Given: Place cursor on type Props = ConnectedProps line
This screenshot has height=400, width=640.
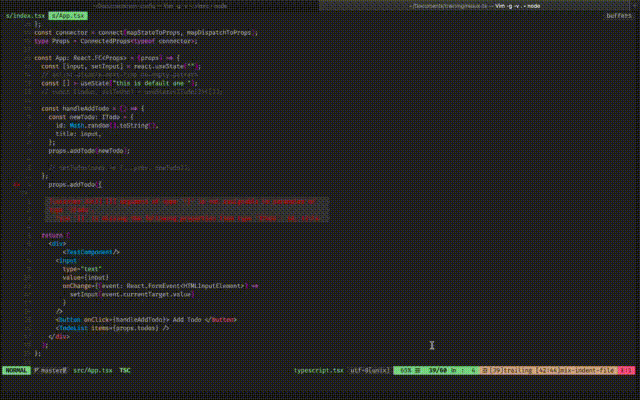Looking at the screenshot, I should 116,41.
